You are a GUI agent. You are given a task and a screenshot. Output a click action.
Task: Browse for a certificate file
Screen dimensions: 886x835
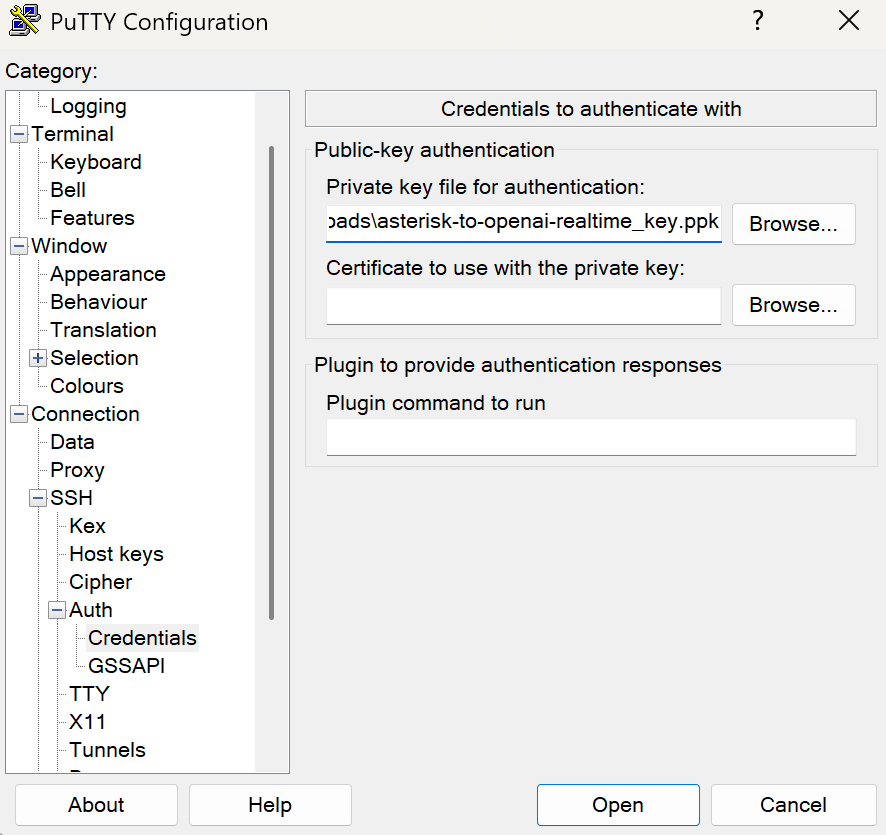(793, 305)
